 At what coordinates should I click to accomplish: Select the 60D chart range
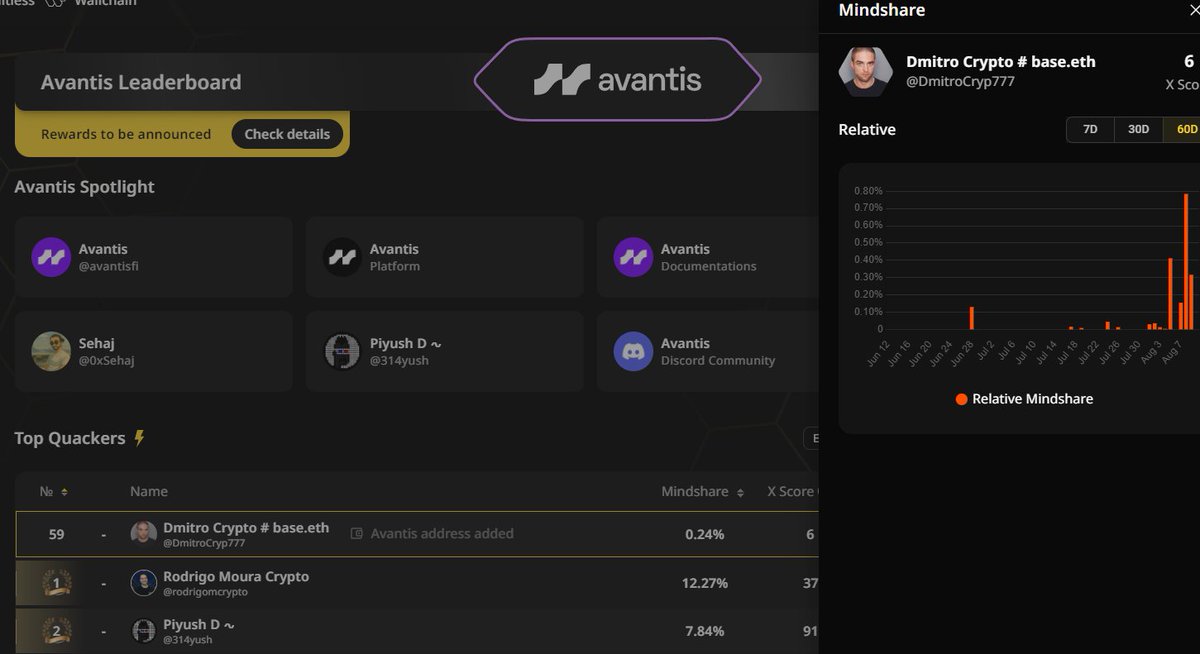click(1182, 130)
